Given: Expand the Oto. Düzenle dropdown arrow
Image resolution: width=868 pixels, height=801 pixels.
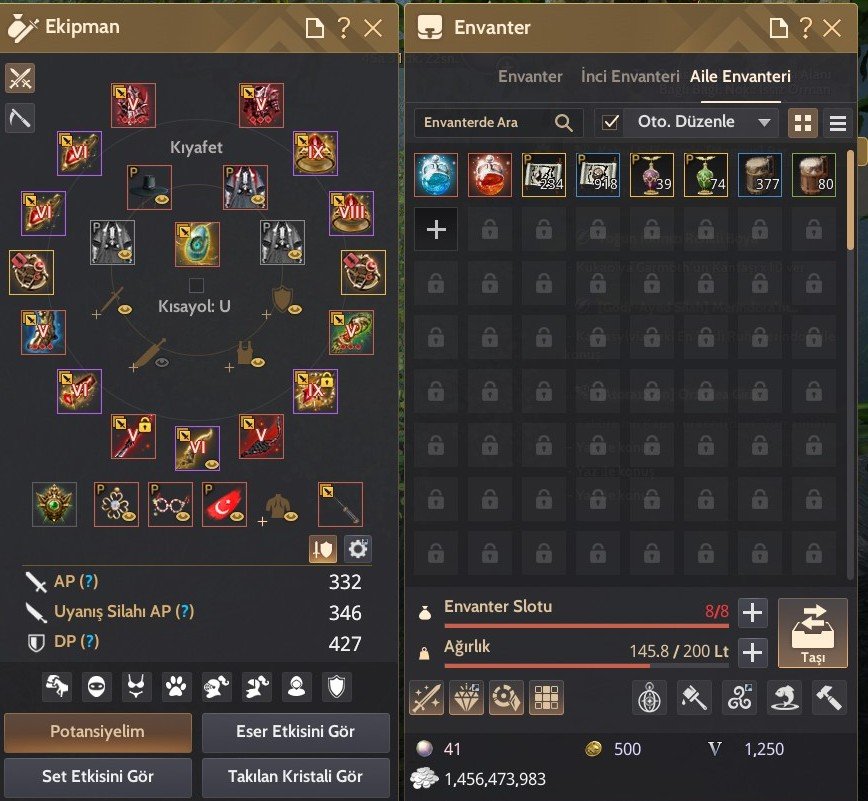Looking at the screenshot, I should pyautogui.click(x=764, y=122).
